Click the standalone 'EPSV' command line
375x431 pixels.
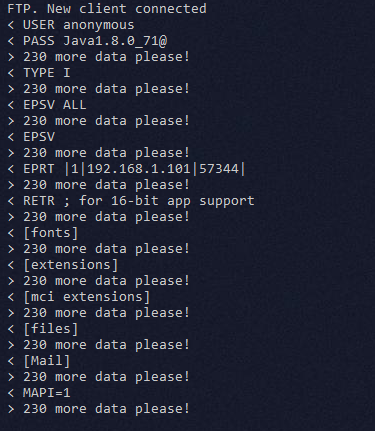(x=31, y=137)
